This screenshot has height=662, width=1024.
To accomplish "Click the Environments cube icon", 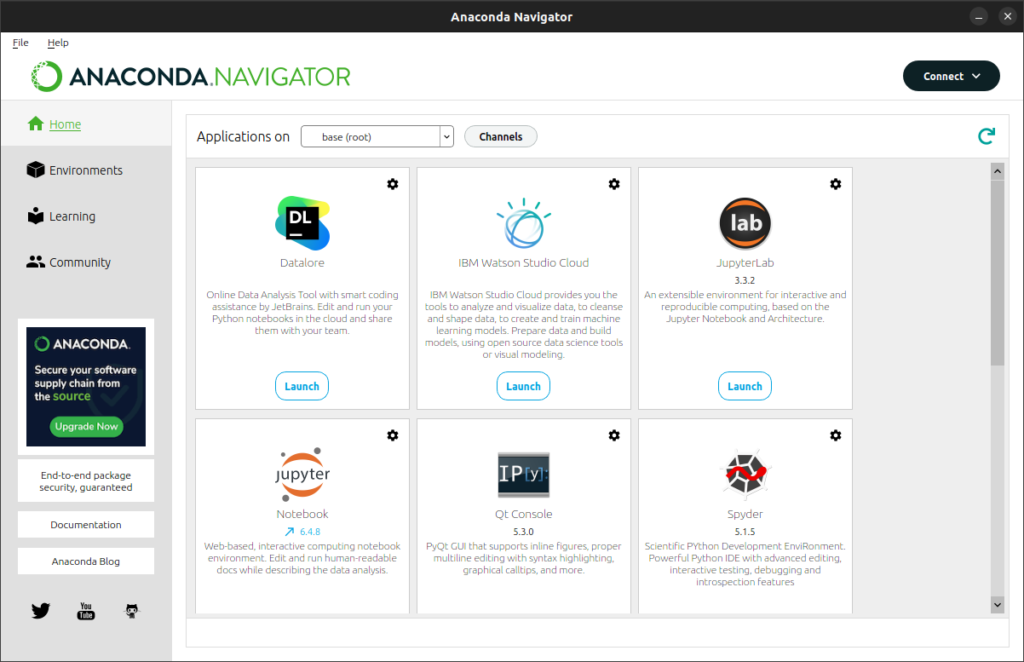I will tap(35, 170).
